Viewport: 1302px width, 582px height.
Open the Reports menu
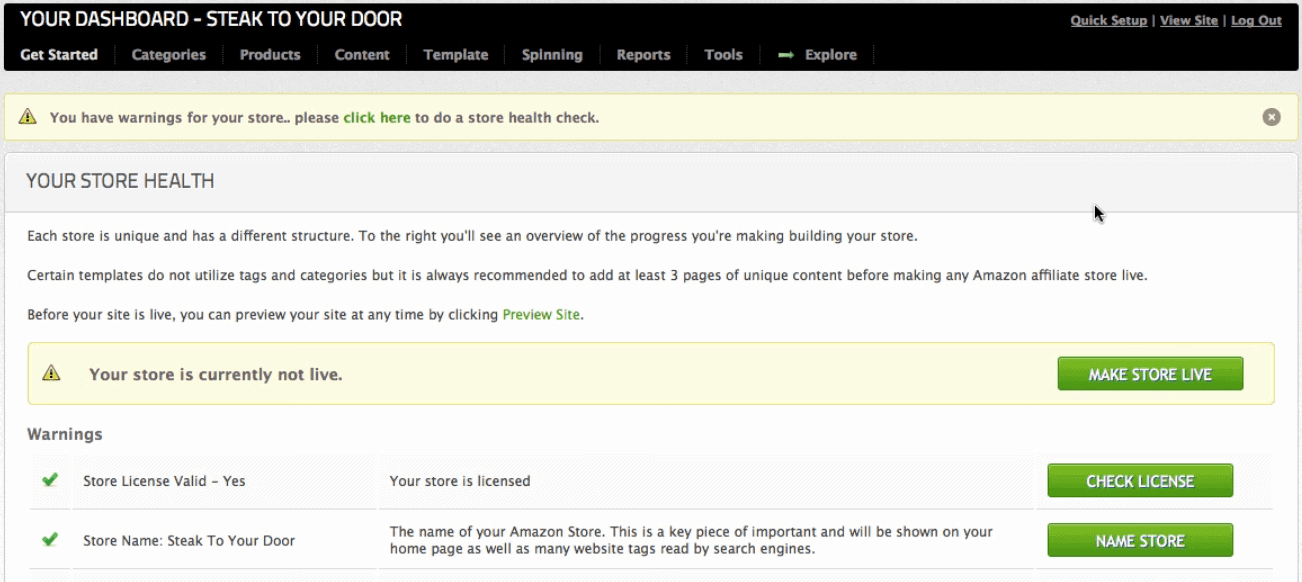coord(643,55)
